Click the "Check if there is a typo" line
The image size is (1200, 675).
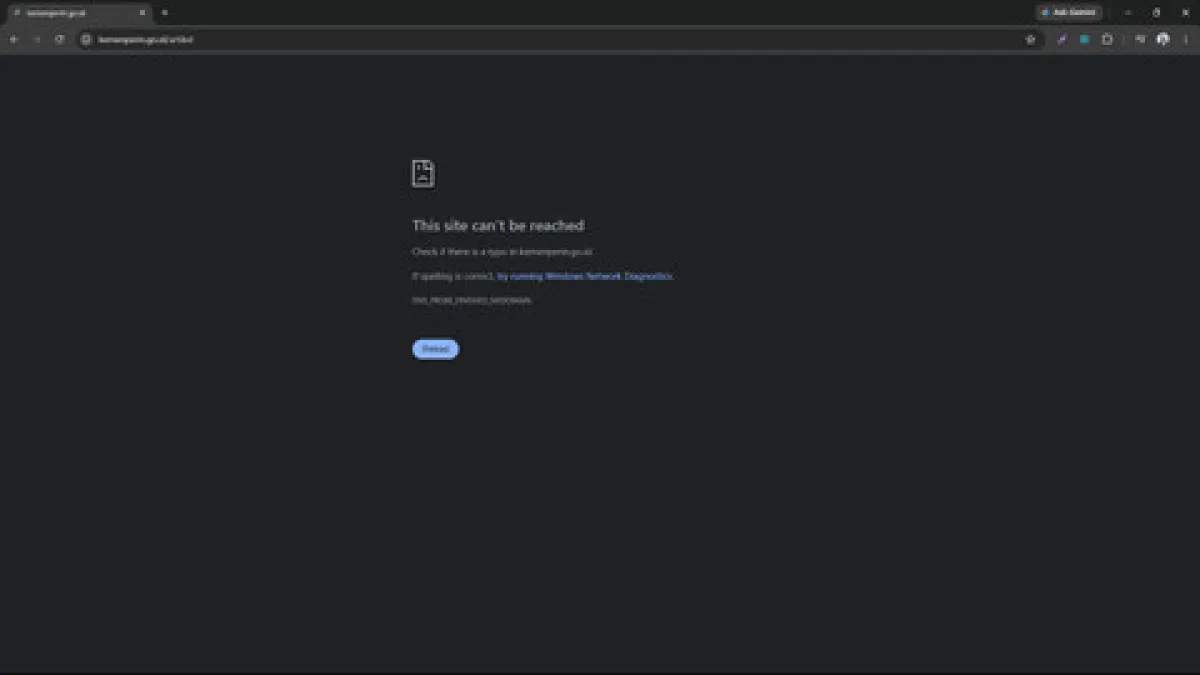pyautogui.click(x=502, y=252)
